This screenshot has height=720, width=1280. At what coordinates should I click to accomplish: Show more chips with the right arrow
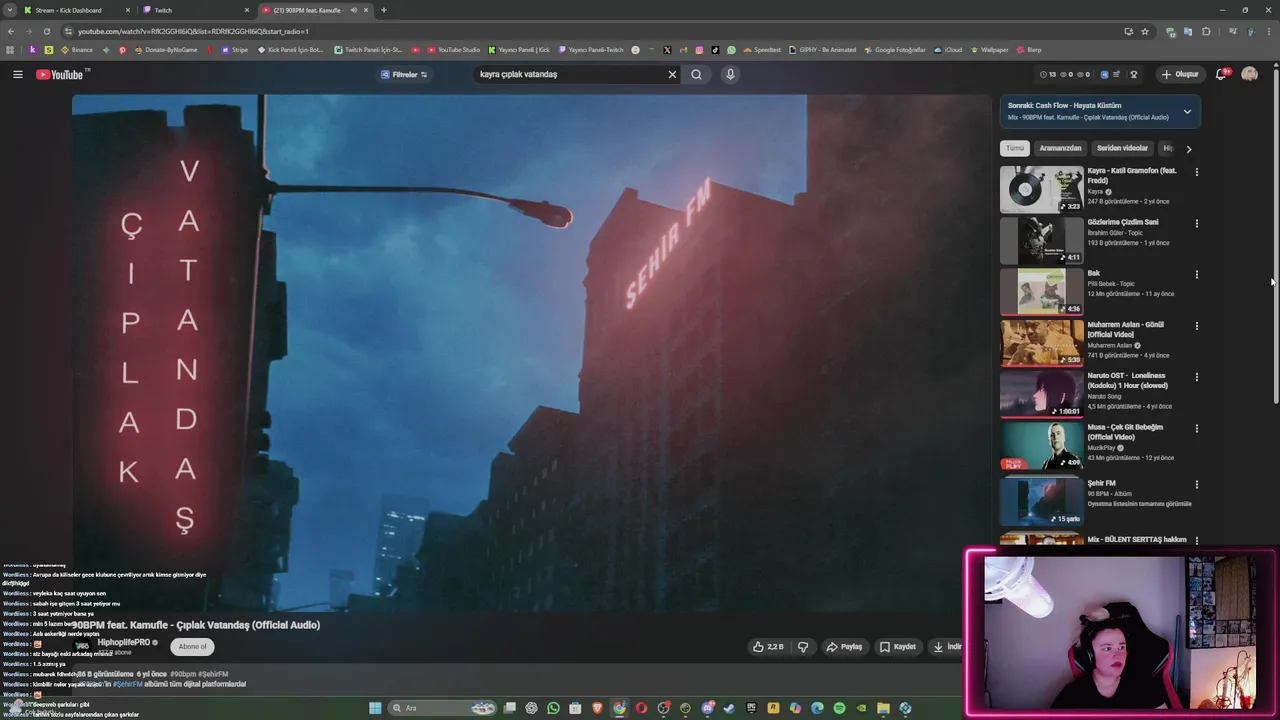coord(1188,149)
